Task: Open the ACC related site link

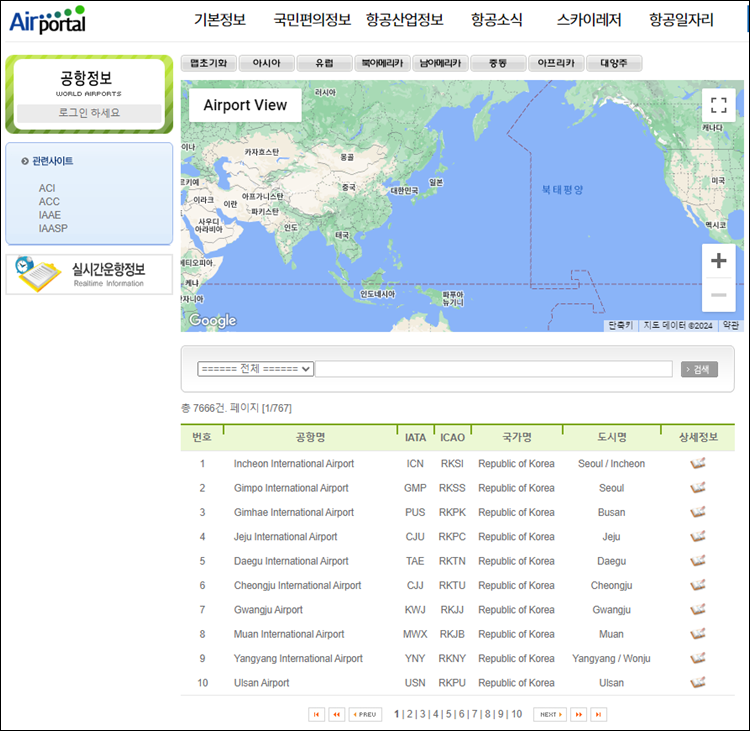Action: [x=49, y=201]
